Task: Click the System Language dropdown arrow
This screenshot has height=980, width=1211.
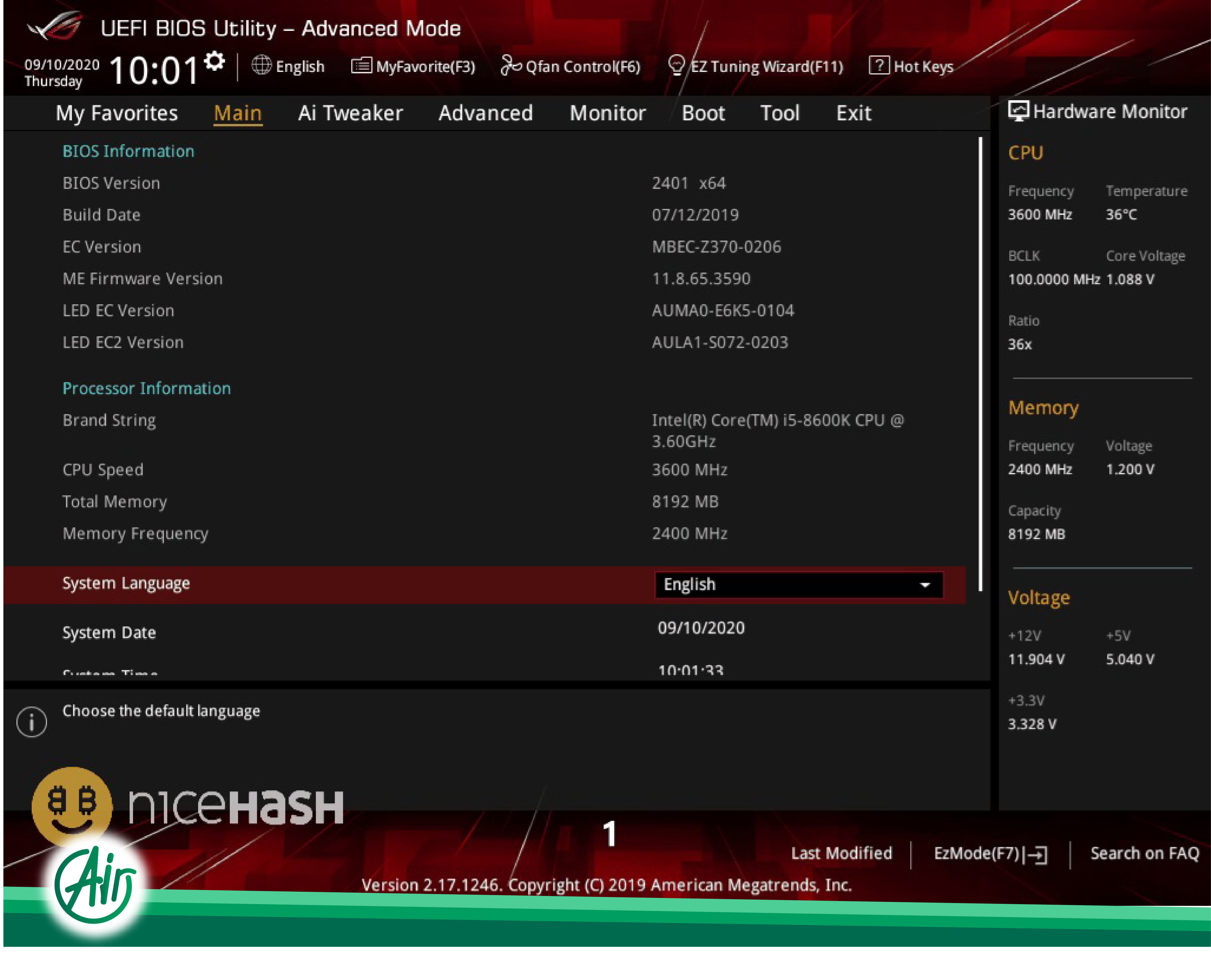Action: click(x=924, y=585)
